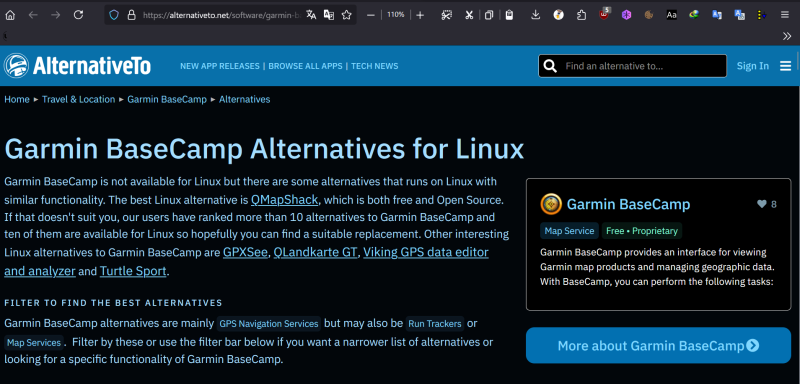Zoom out with the minus button

coord(371,15)
